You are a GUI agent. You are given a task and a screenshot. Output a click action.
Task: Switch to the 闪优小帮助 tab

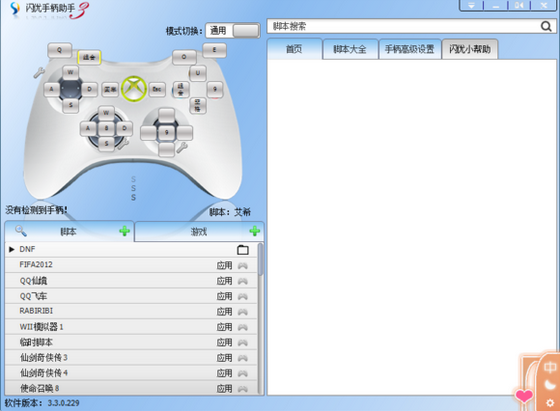tap(470, 49)
